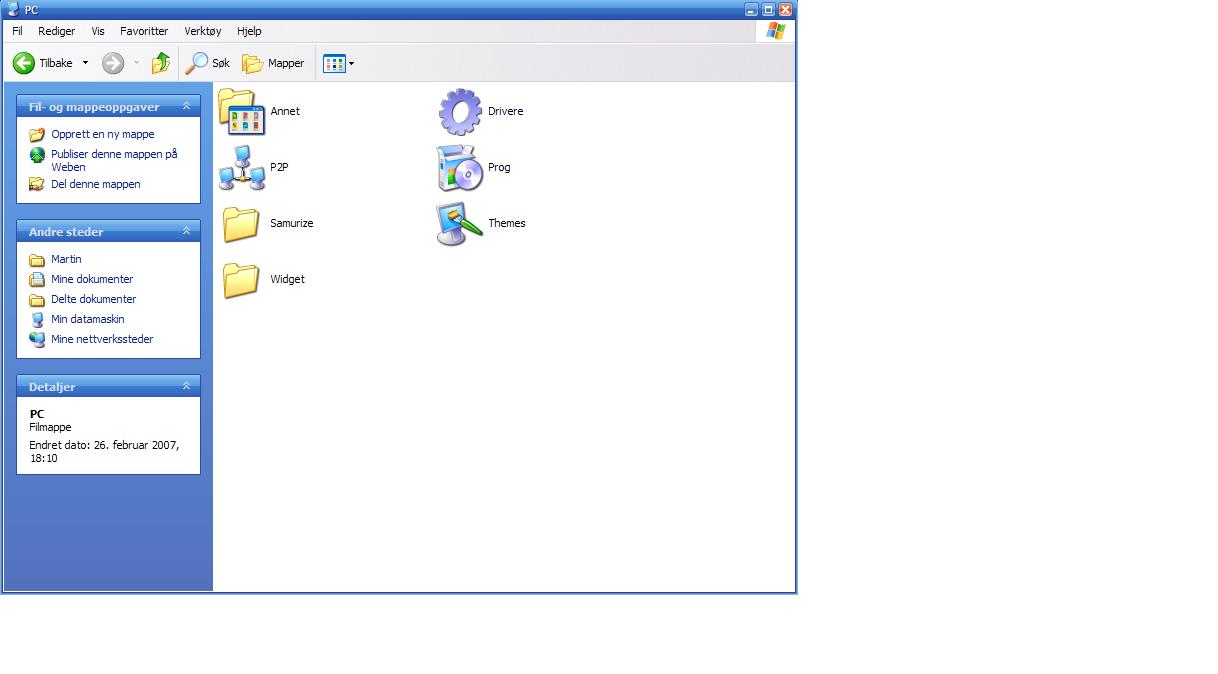Go to Delte dokumenter link
1218x674 pixels.
tap(94, 299)
